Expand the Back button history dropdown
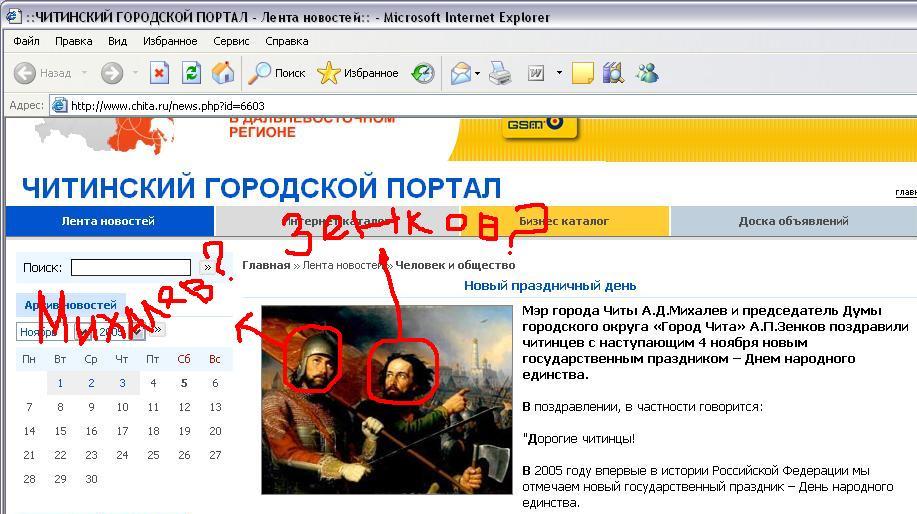The image size is (917, 514). (84, 73)
